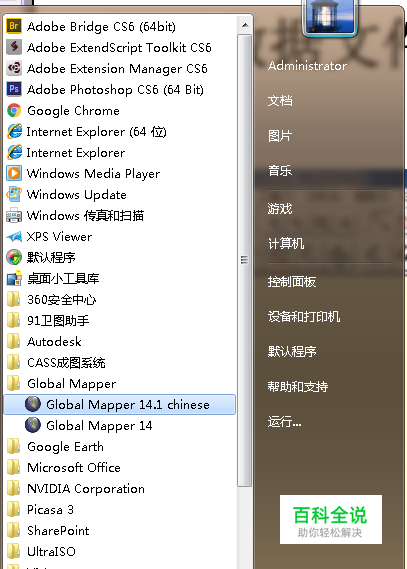This screenshot has width=407, height=569.
Task: Click the Windows Update icon
Action: [x=14, y=195]
